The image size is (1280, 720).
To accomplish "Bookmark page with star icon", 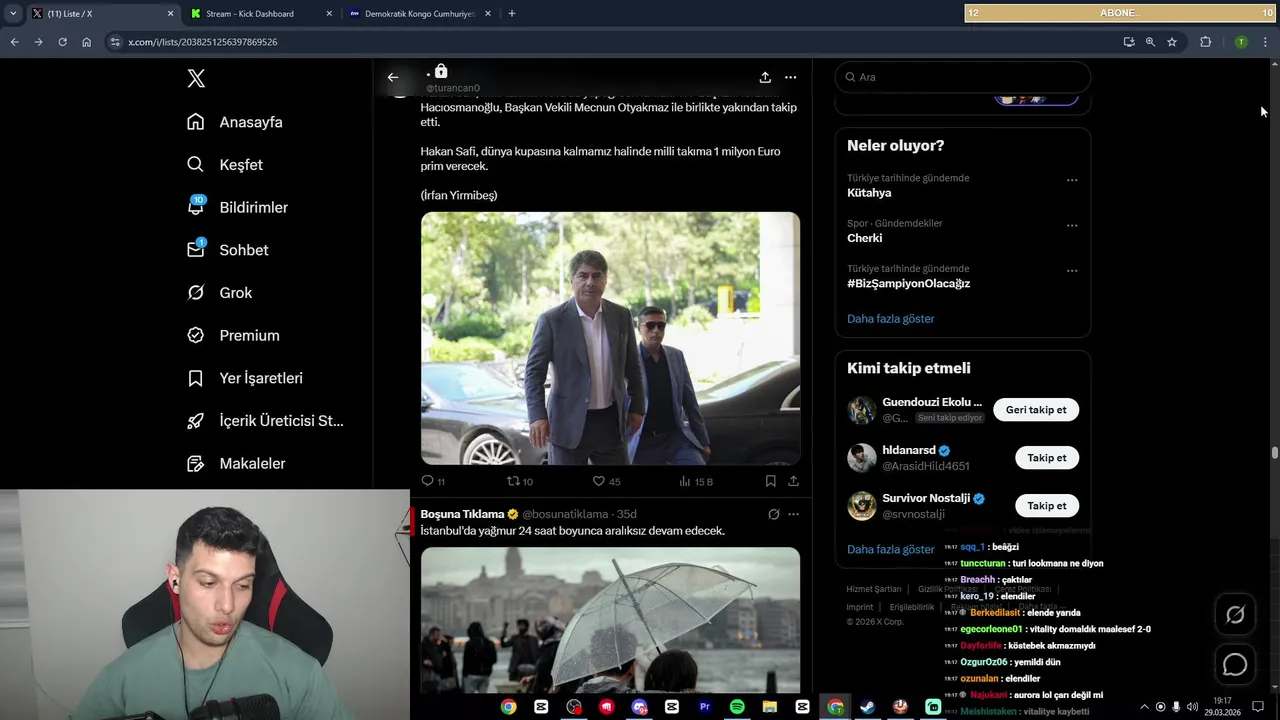I will pos(1172,42).
